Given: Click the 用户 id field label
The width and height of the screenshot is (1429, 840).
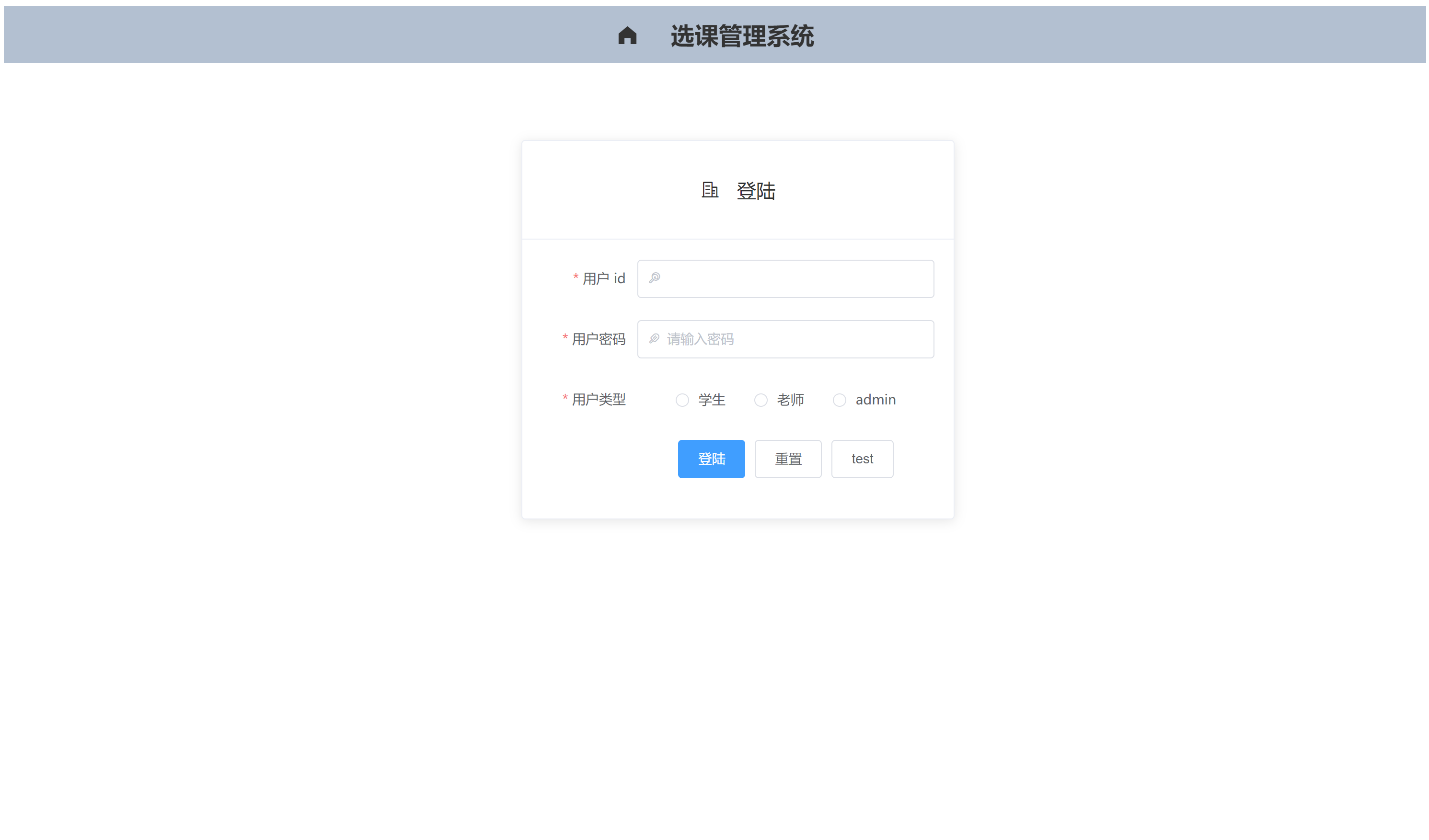Looking at the screenshot, I should point(604,278).
